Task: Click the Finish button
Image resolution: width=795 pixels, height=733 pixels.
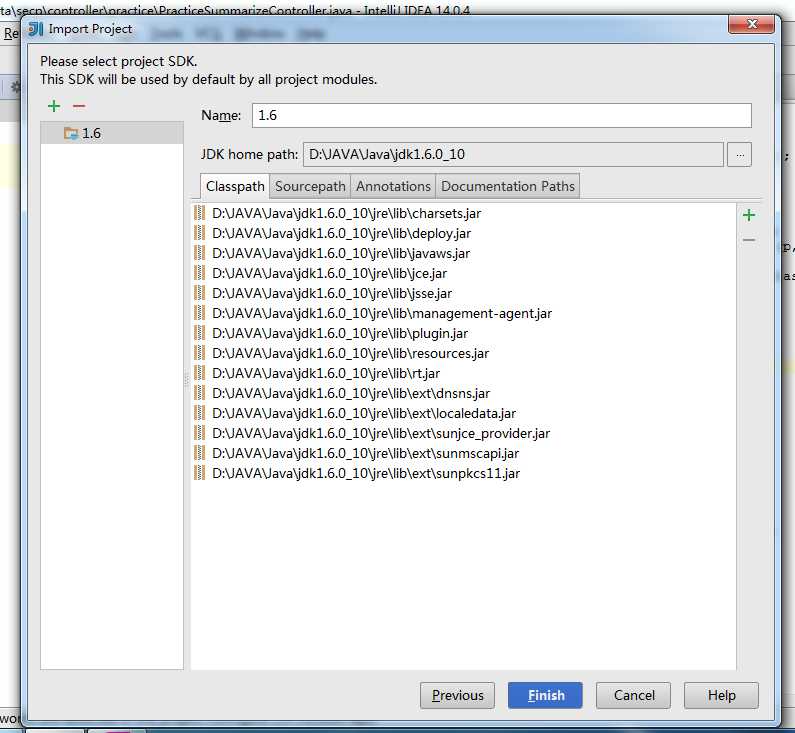Action: click(546, 695)
